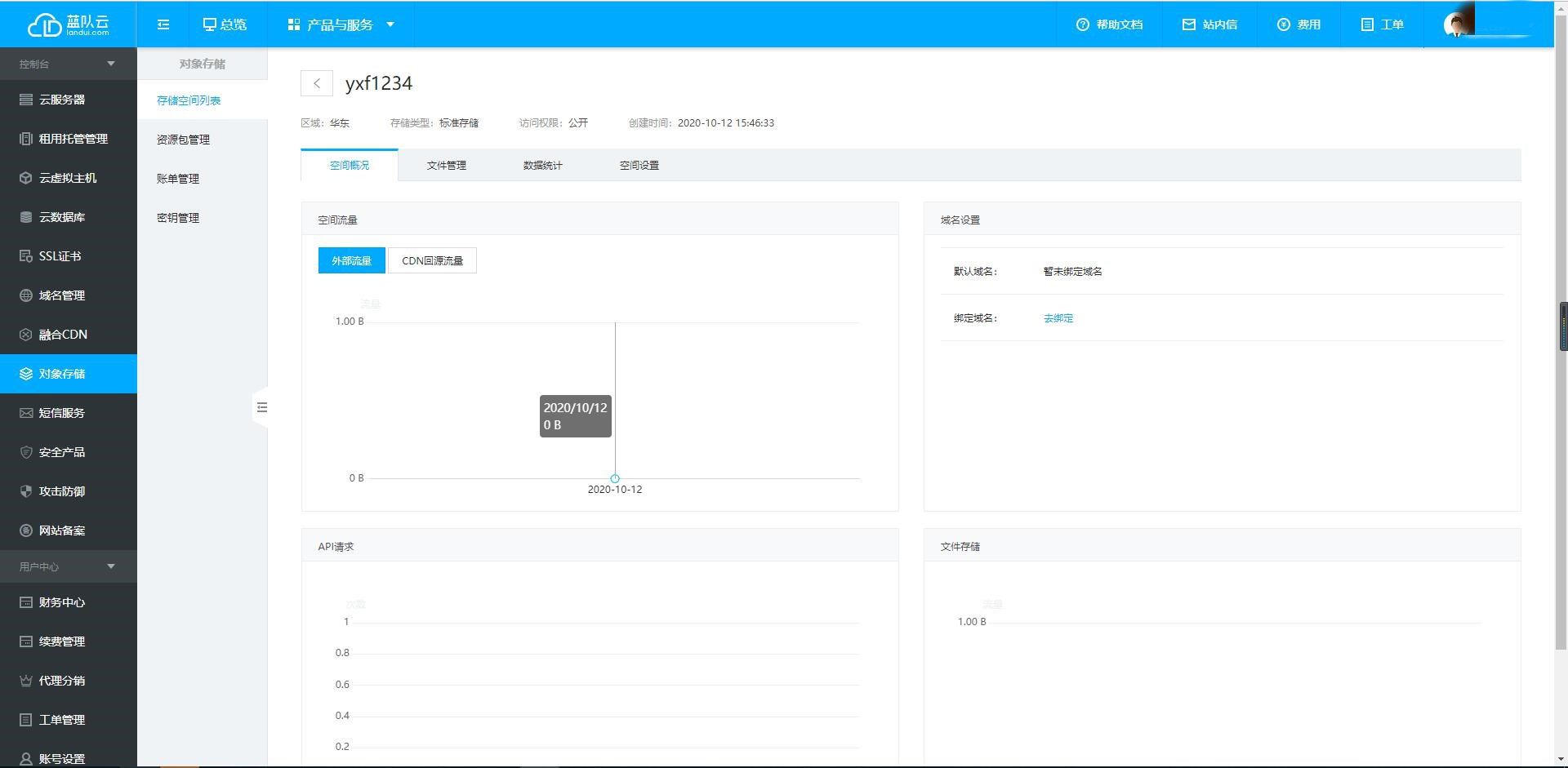Click the 去绑定 domain link

[1058, 318]
